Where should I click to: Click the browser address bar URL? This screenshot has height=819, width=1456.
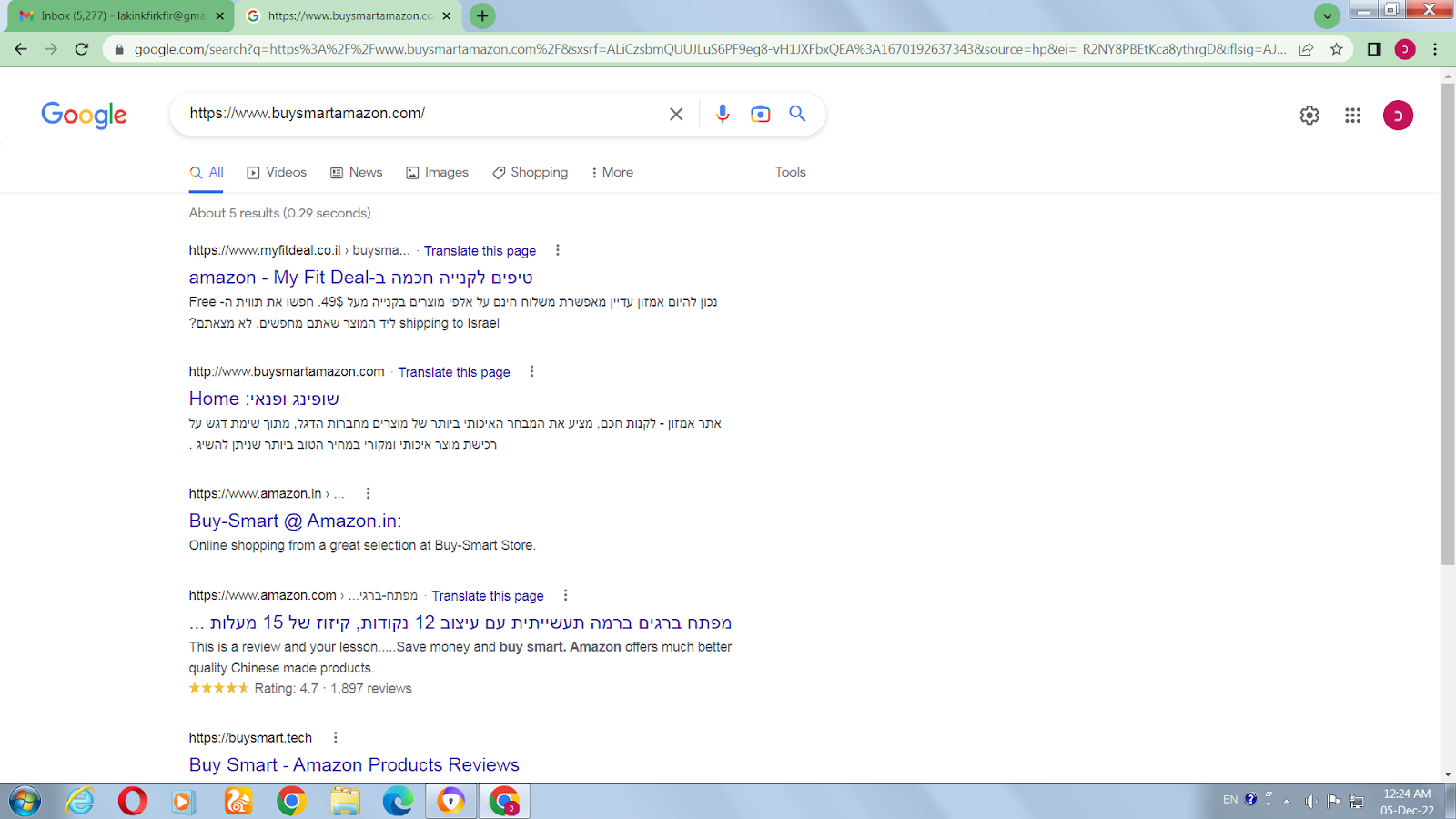(710, 49)
